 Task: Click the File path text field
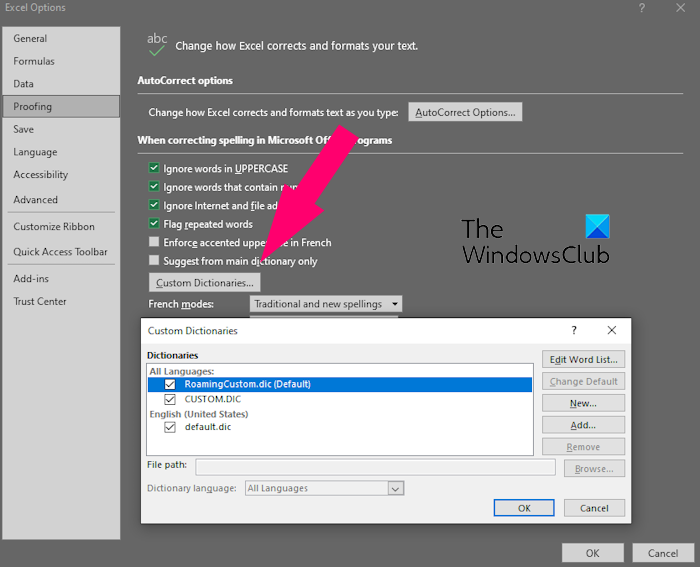coord(375,467)
